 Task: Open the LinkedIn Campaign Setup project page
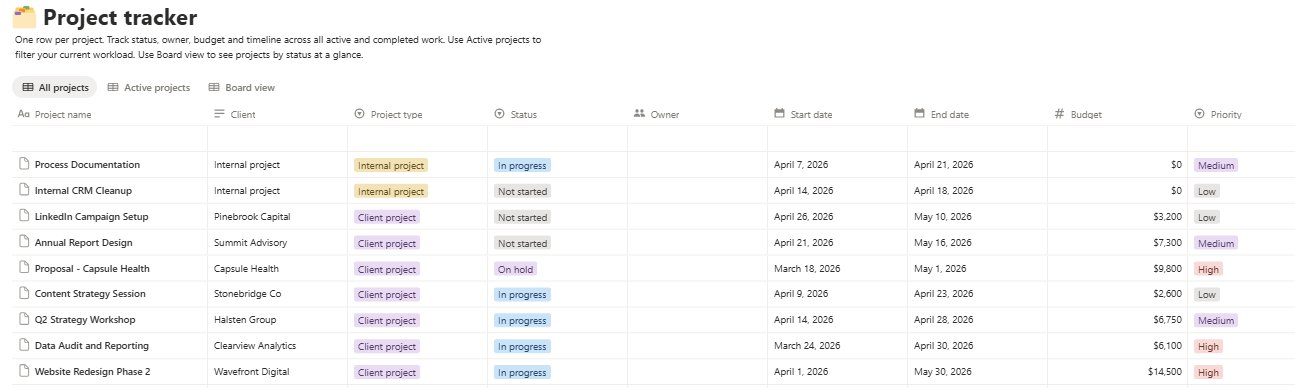91,217
